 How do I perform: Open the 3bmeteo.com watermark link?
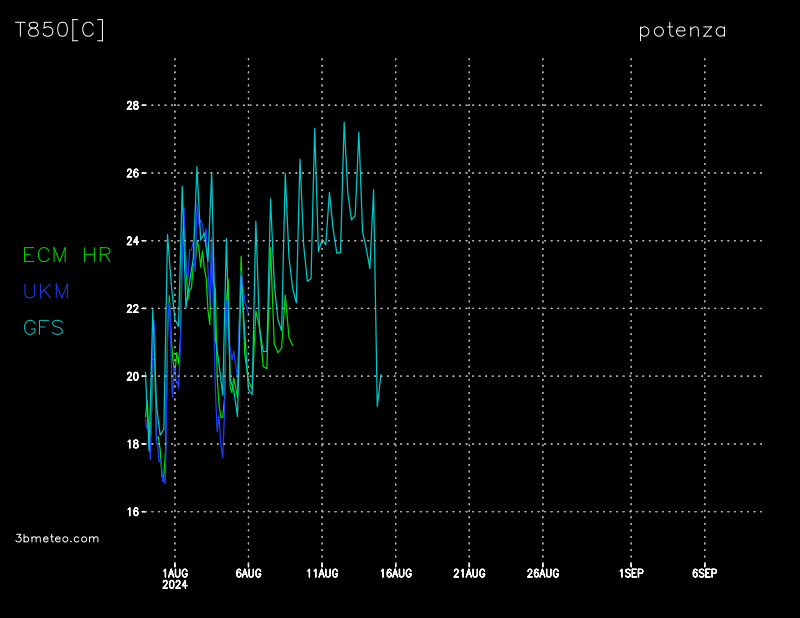pos(58,538)
